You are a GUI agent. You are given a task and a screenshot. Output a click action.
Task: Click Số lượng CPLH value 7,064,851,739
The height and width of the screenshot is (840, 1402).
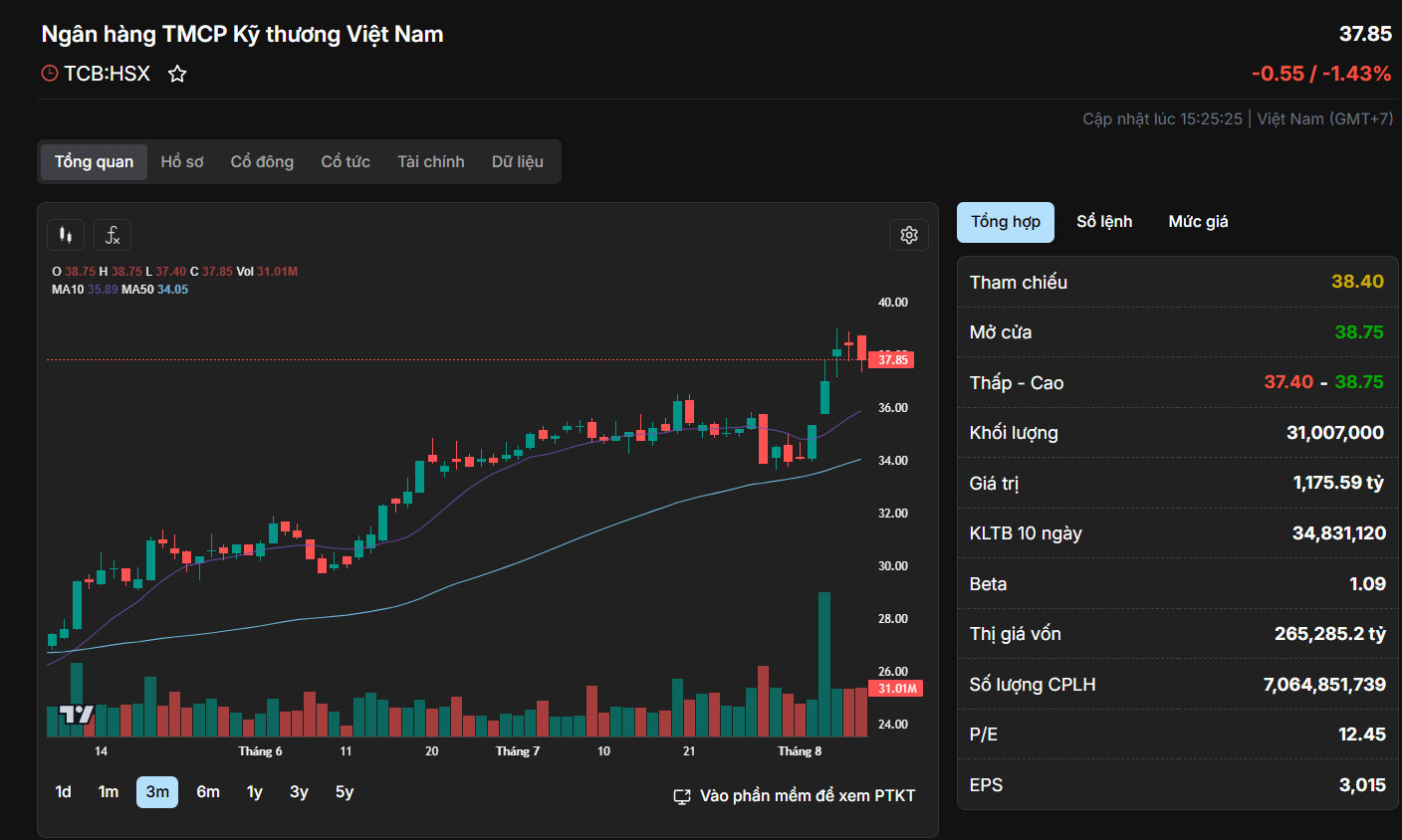point(1324,685)
